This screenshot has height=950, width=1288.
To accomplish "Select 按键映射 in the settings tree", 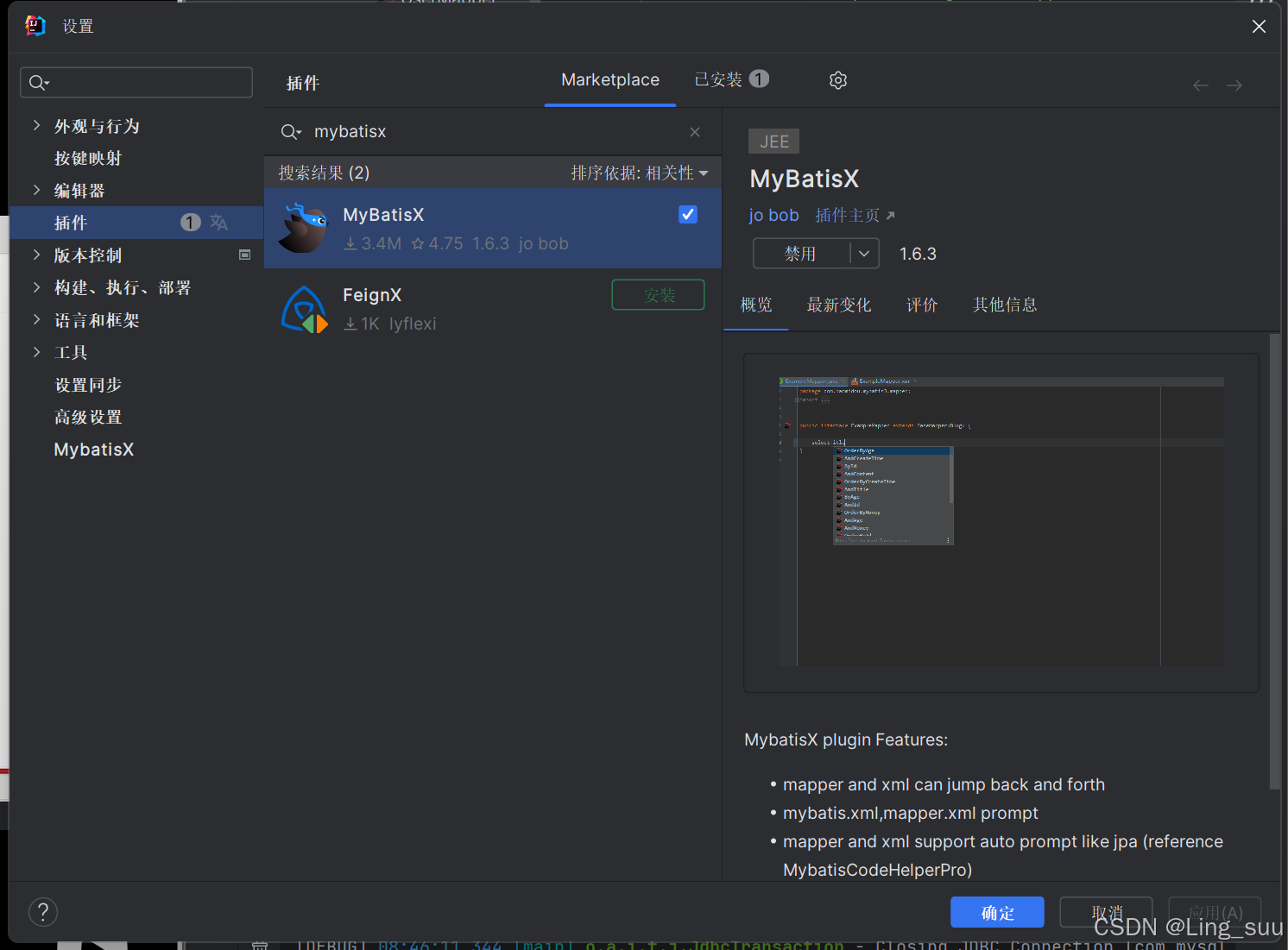I will pyautogui.click(x=88, y=158).
